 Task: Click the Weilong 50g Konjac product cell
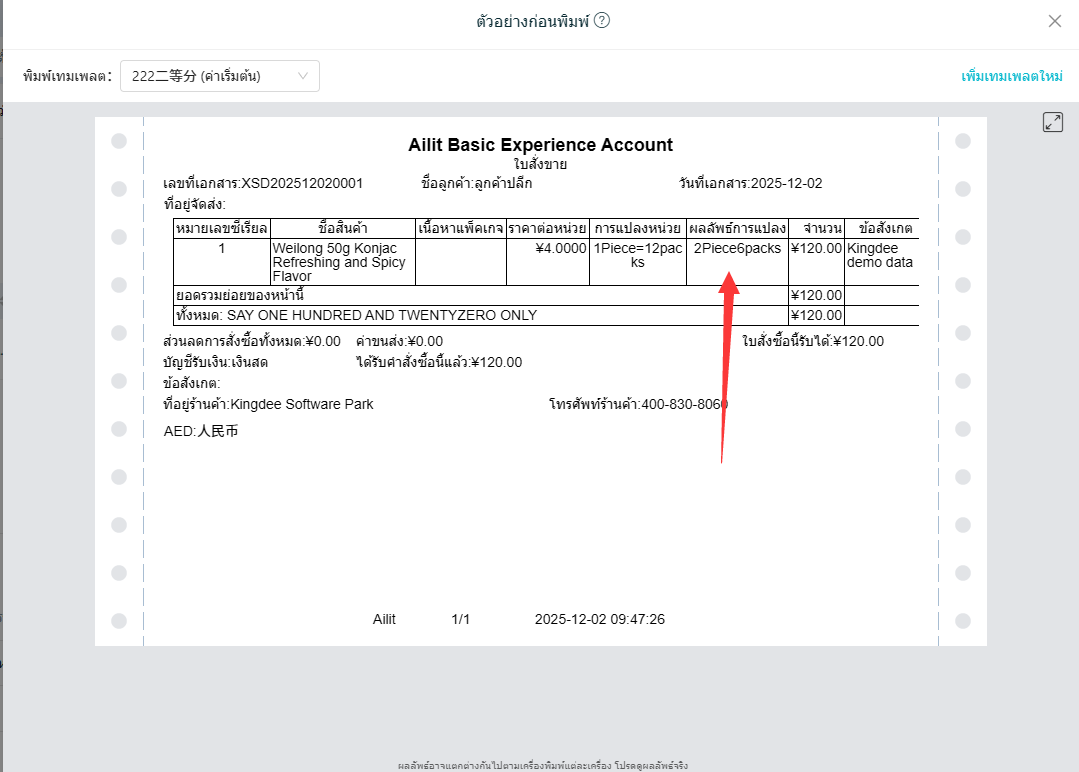340,262
